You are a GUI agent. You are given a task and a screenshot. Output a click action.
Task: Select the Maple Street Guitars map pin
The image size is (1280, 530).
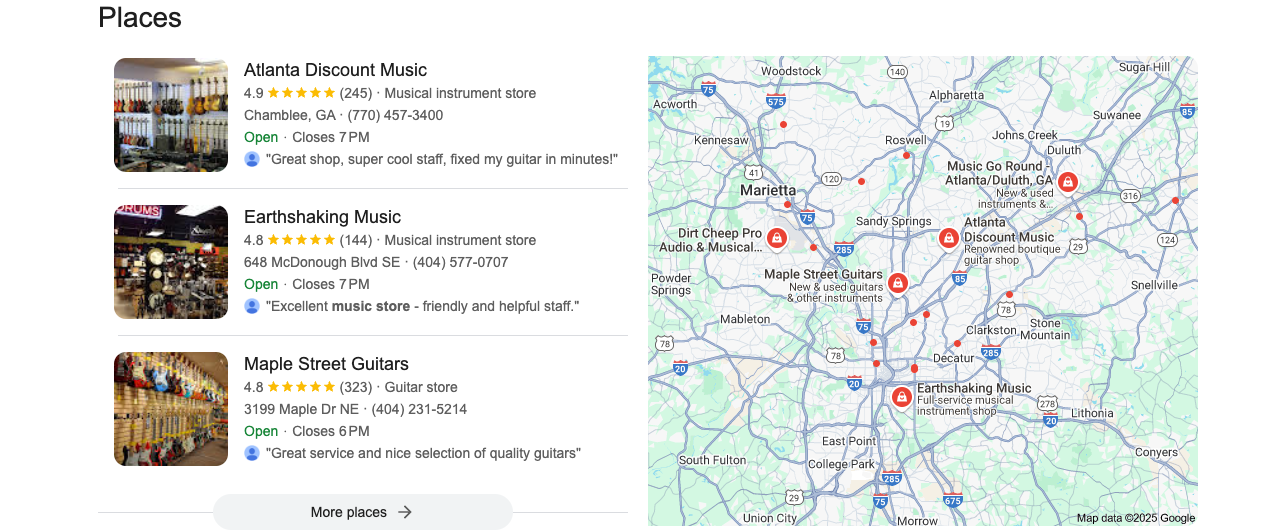coord(898,283)
